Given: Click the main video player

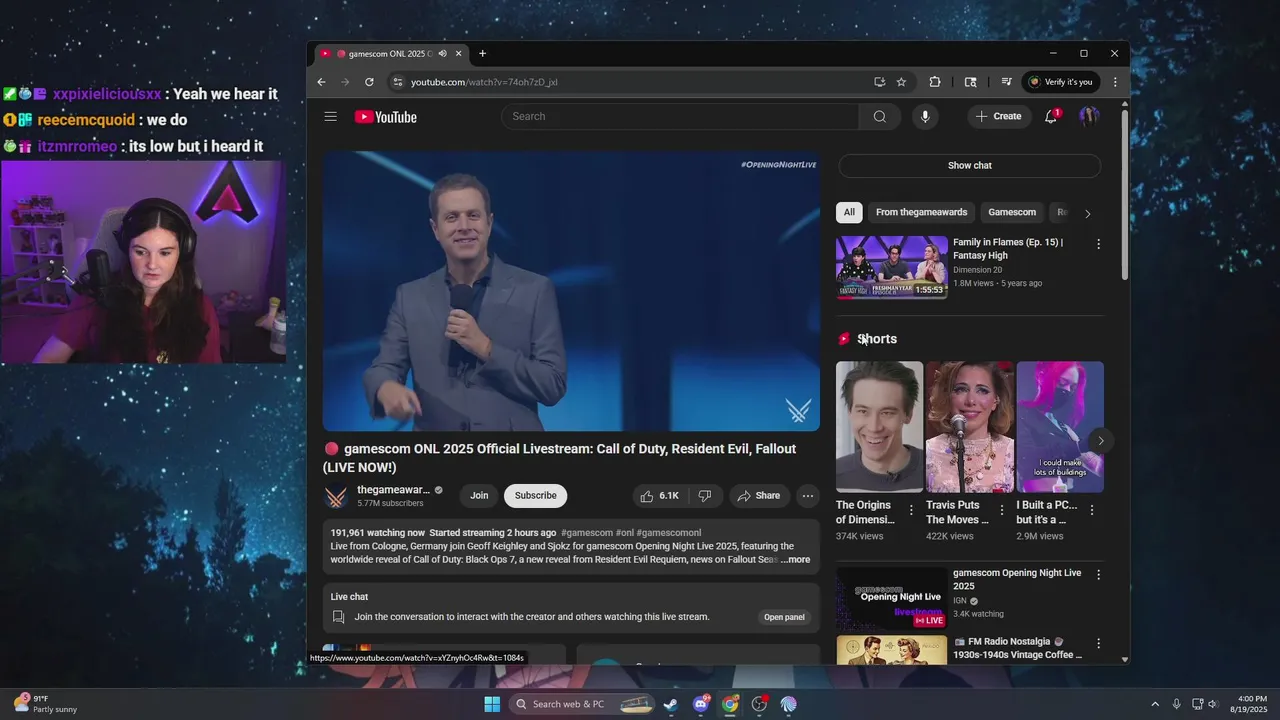Looking at the screenshot, I should (571, 291).
